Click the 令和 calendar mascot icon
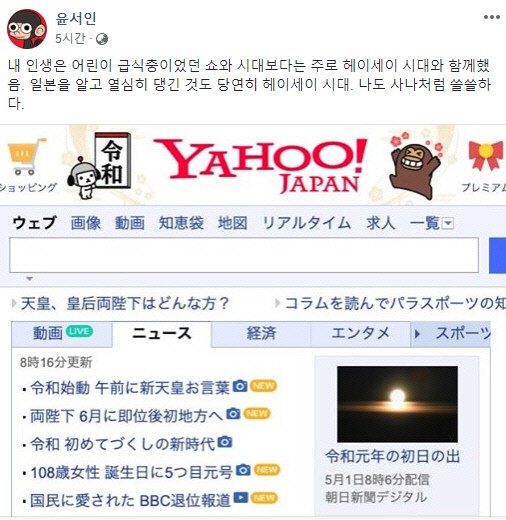 tap(99, 165)
